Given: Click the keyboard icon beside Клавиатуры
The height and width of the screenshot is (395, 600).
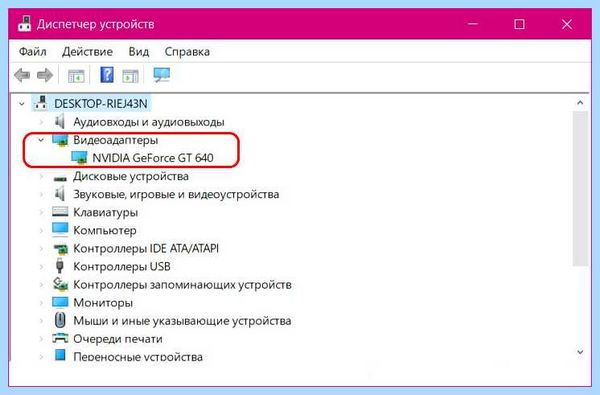Looking at the screenshot, I should [x=60, y=212].
